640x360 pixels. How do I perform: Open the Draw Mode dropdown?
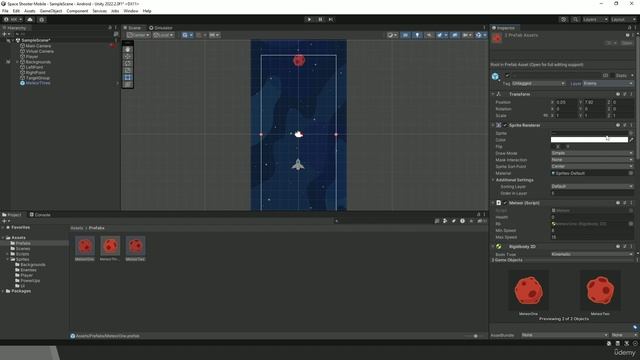[592, 153]
